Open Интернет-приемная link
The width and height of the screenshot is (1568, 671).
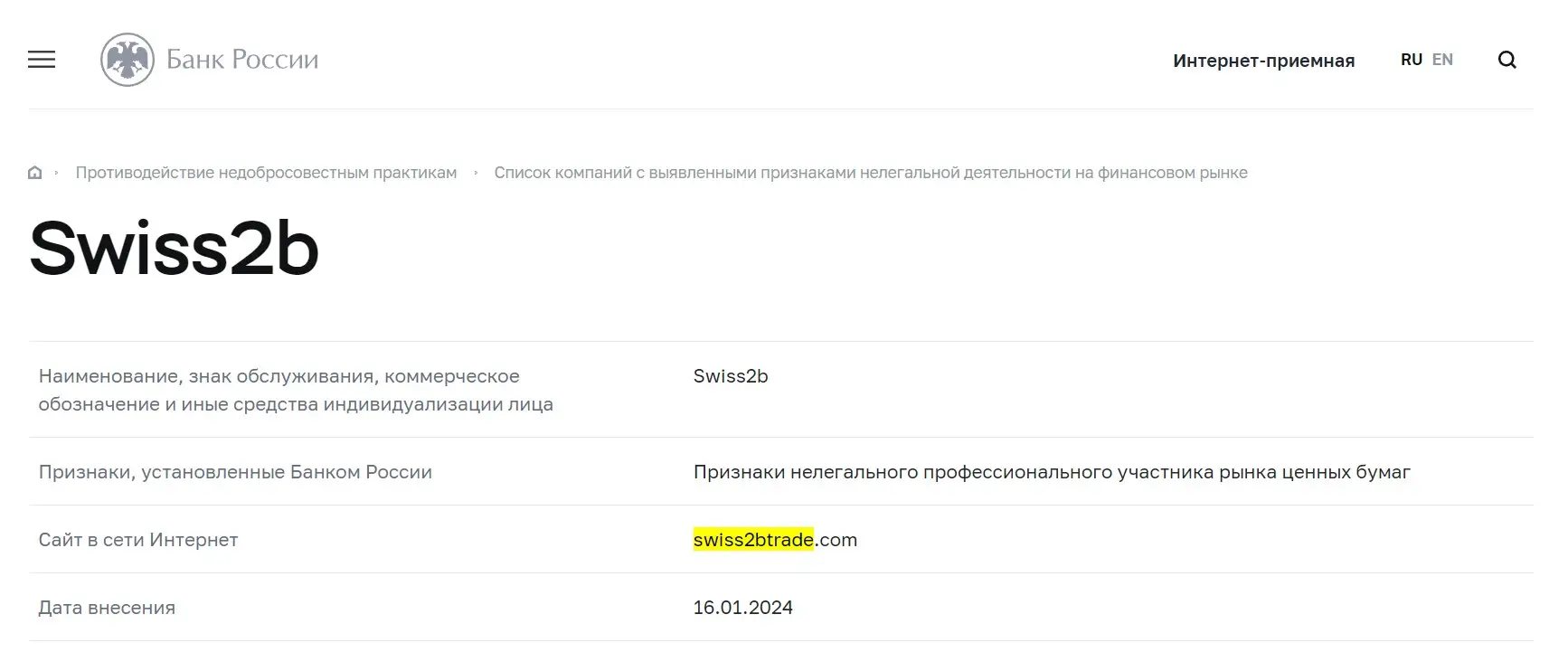1263,61
